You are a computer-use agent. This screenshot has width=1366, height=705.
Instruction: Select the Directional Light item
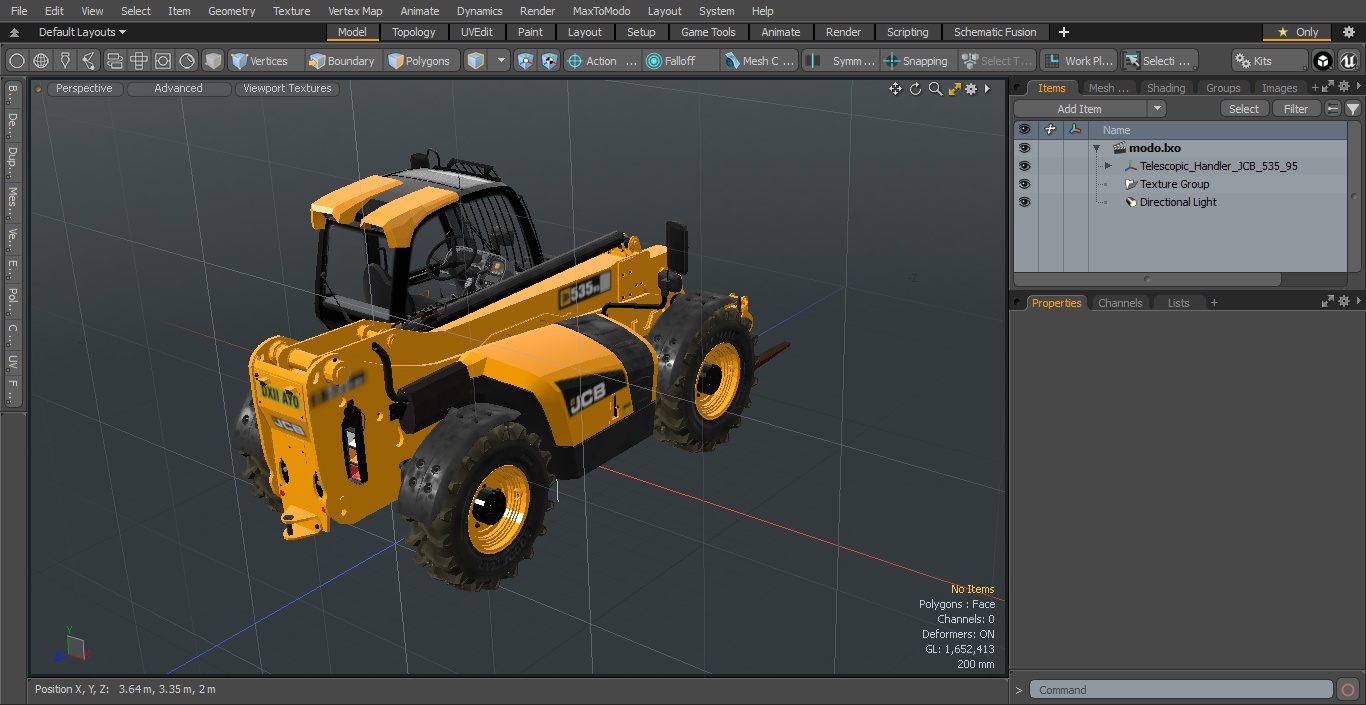point(1178,202)
